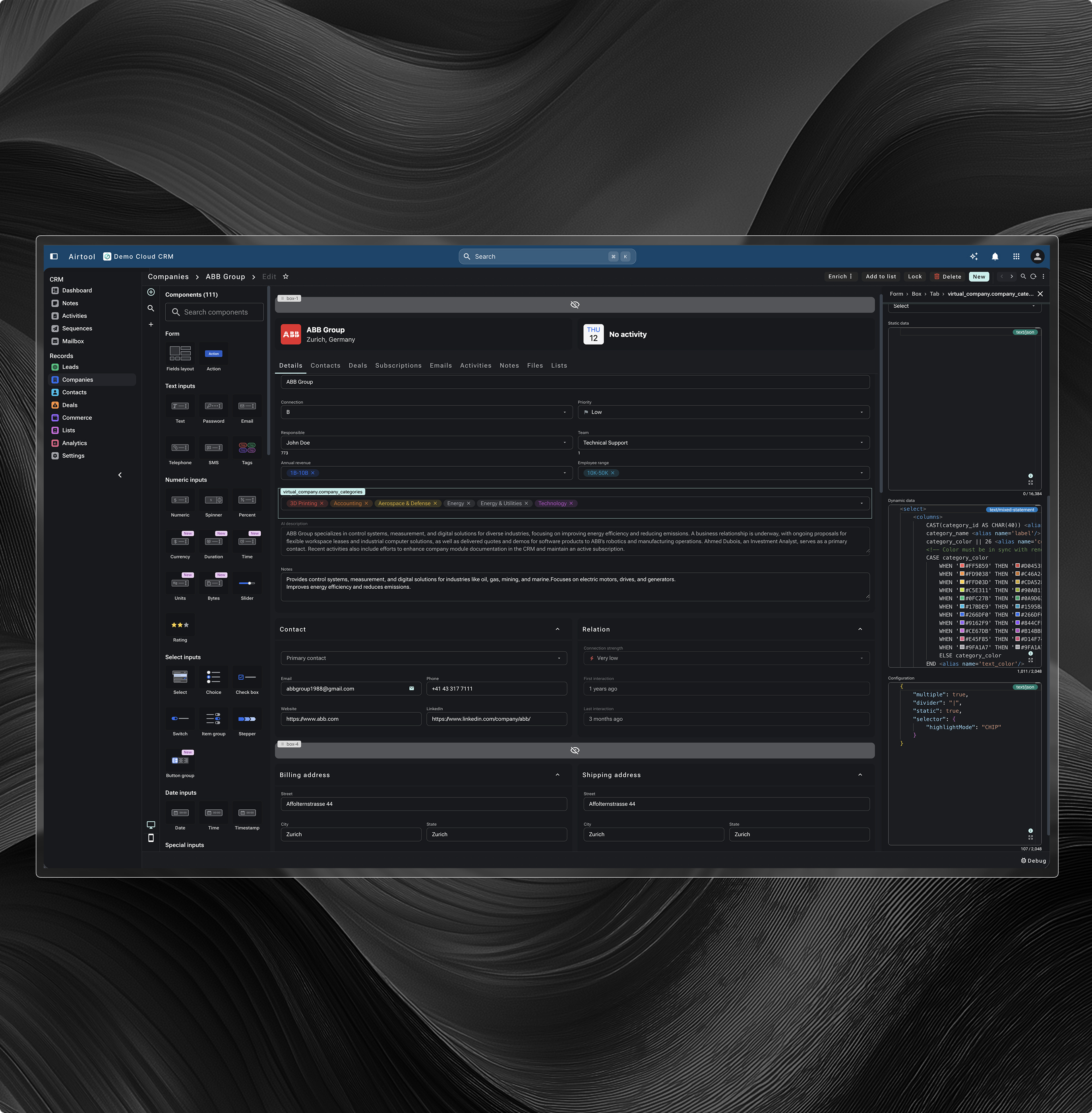The height and width of the screenshot is (1113, 1092).
Task: Collapse the Contact section
Action: [x=557, y=629]
